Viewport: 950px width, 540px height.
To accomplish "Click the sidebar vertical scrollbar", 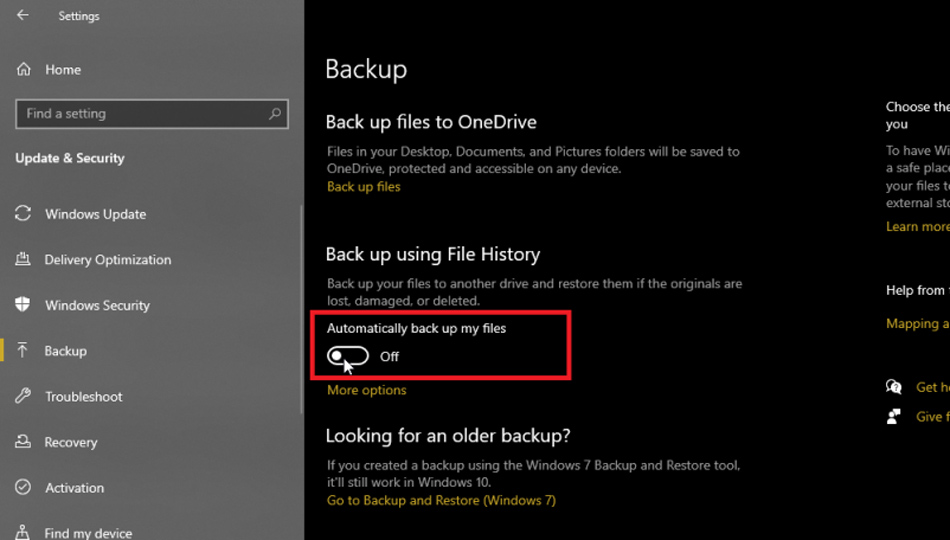I will (x=301, y=310).
